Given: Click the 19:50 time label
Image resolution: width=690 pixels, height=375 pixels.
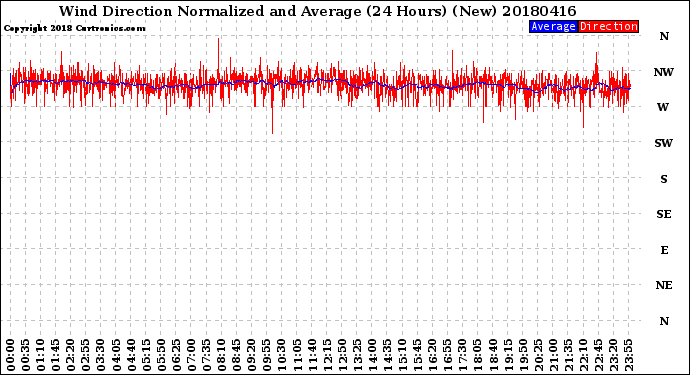Looking at the screenshot, I should click(x=523, y=355).
